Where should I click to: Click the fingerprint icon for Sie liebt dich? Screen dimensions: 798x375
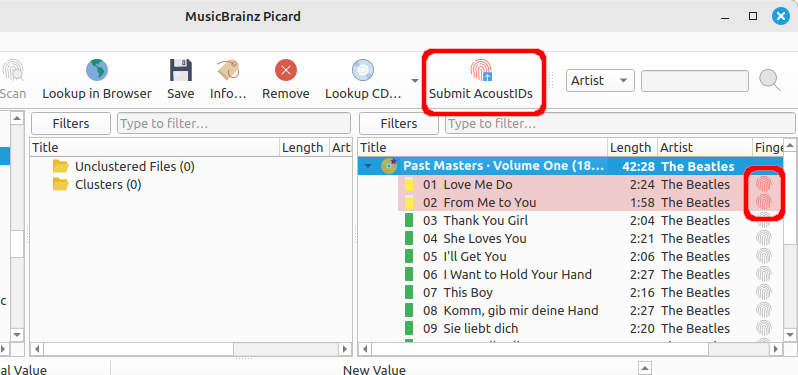click(x=763, y=328)
